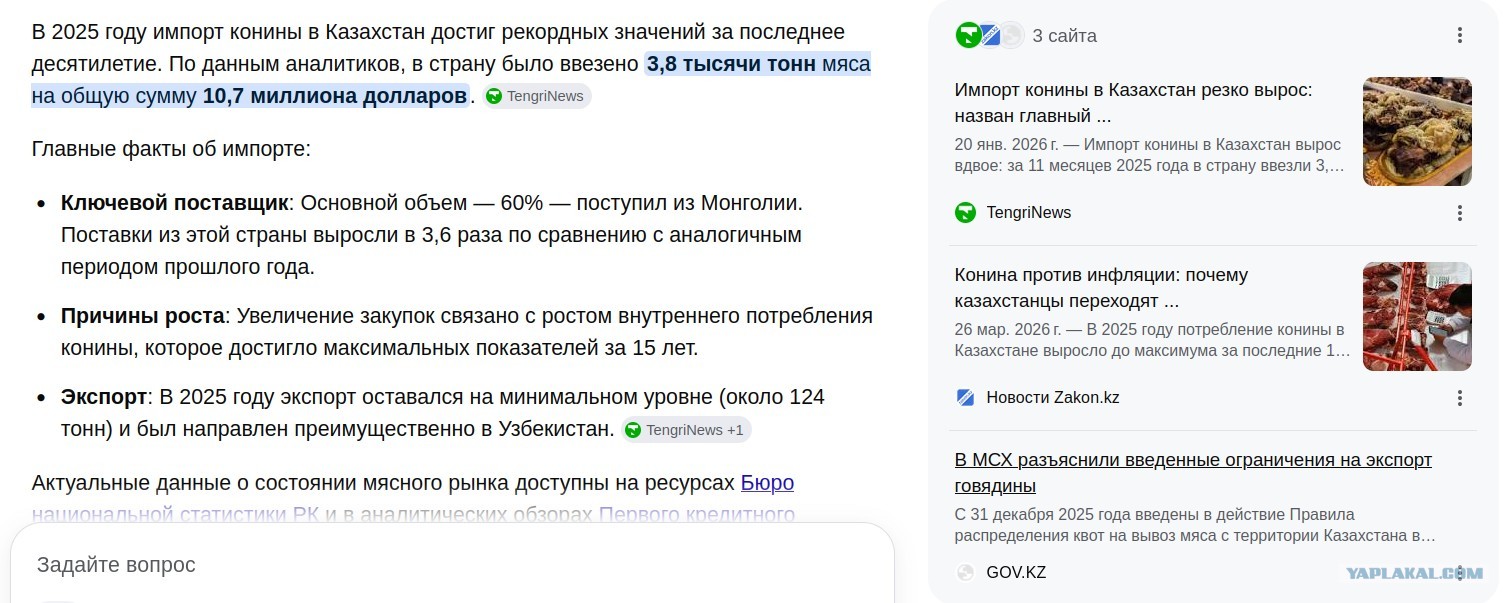Open three-dot menu for GOV.KZ result
This screenshot has height=603, width=1509.
coord(1460,573)
